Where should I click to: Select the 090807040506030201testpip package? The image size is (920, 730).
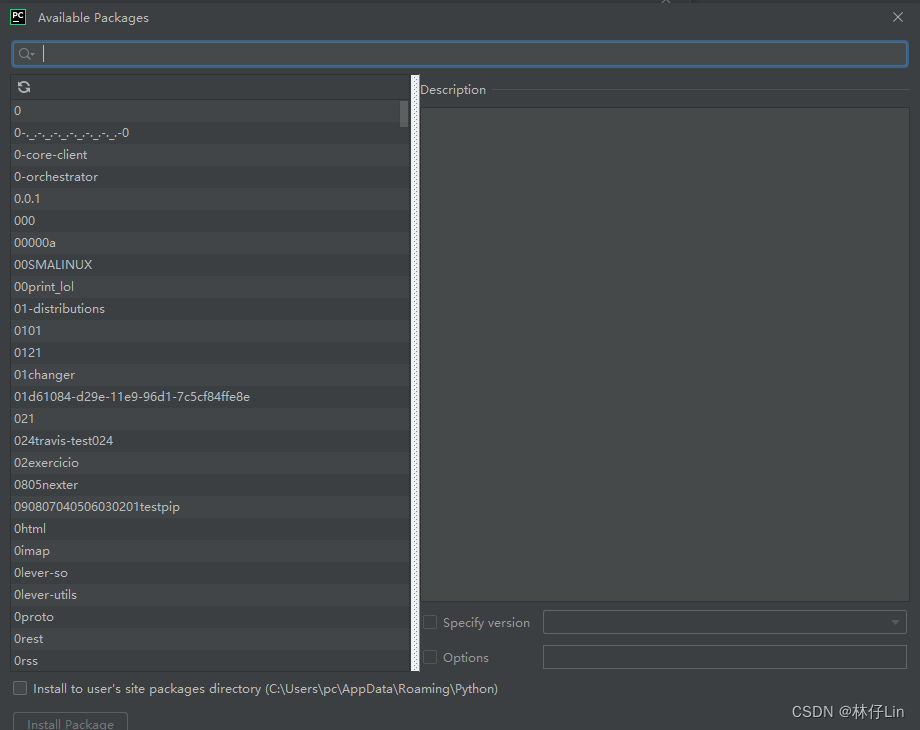tap(210, 507)
